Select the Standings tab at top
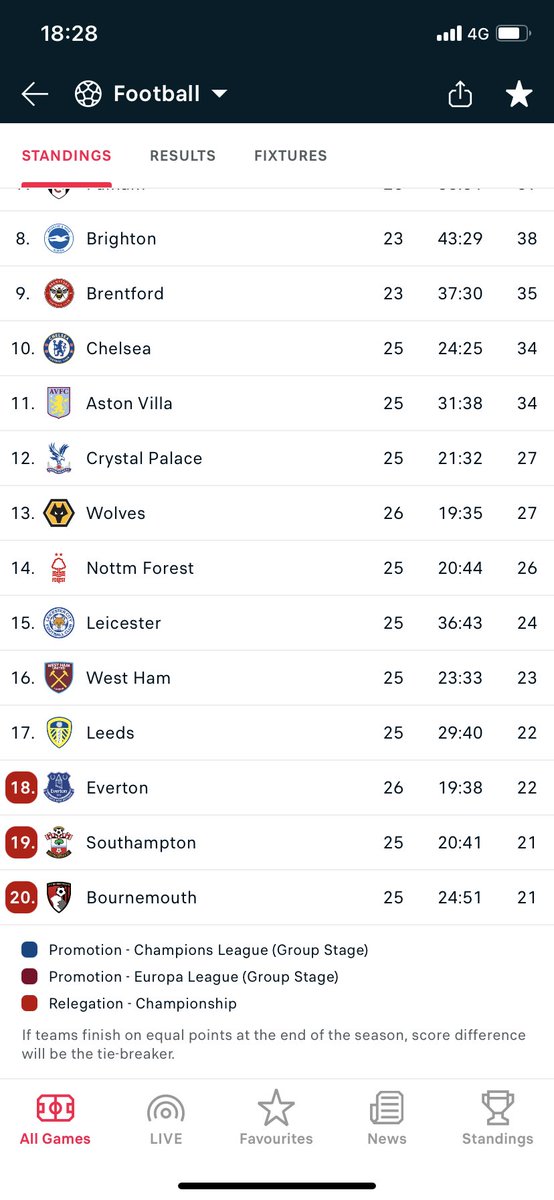This screenshot has height=1200, width=554. pos(67,156)
